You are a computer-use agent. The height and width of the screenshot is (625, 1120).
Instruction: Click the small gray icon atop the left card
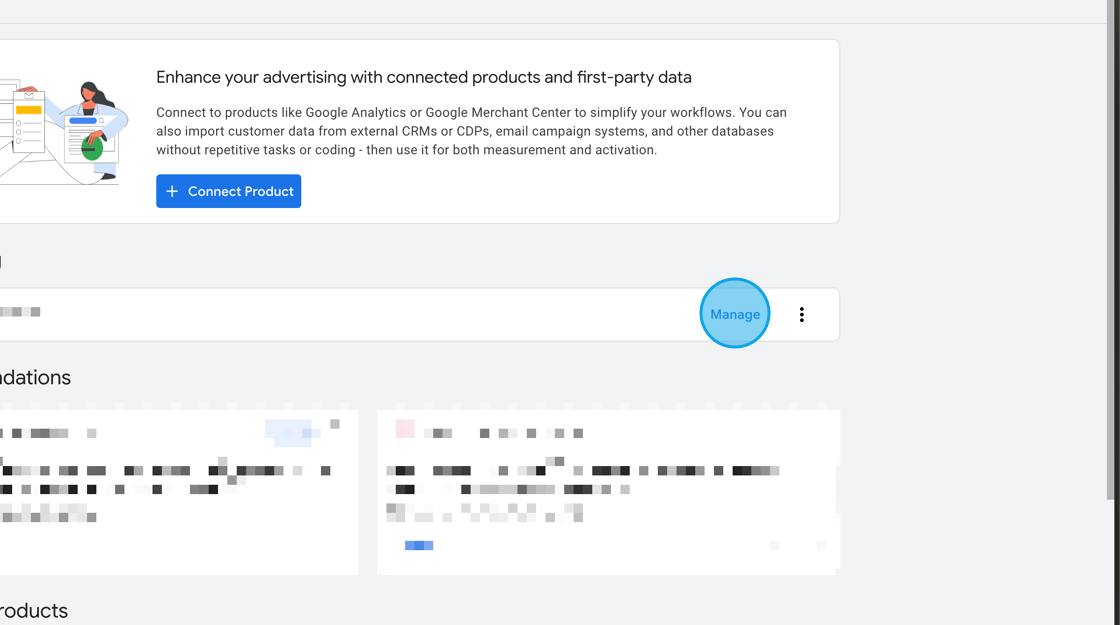coord(335,424)
